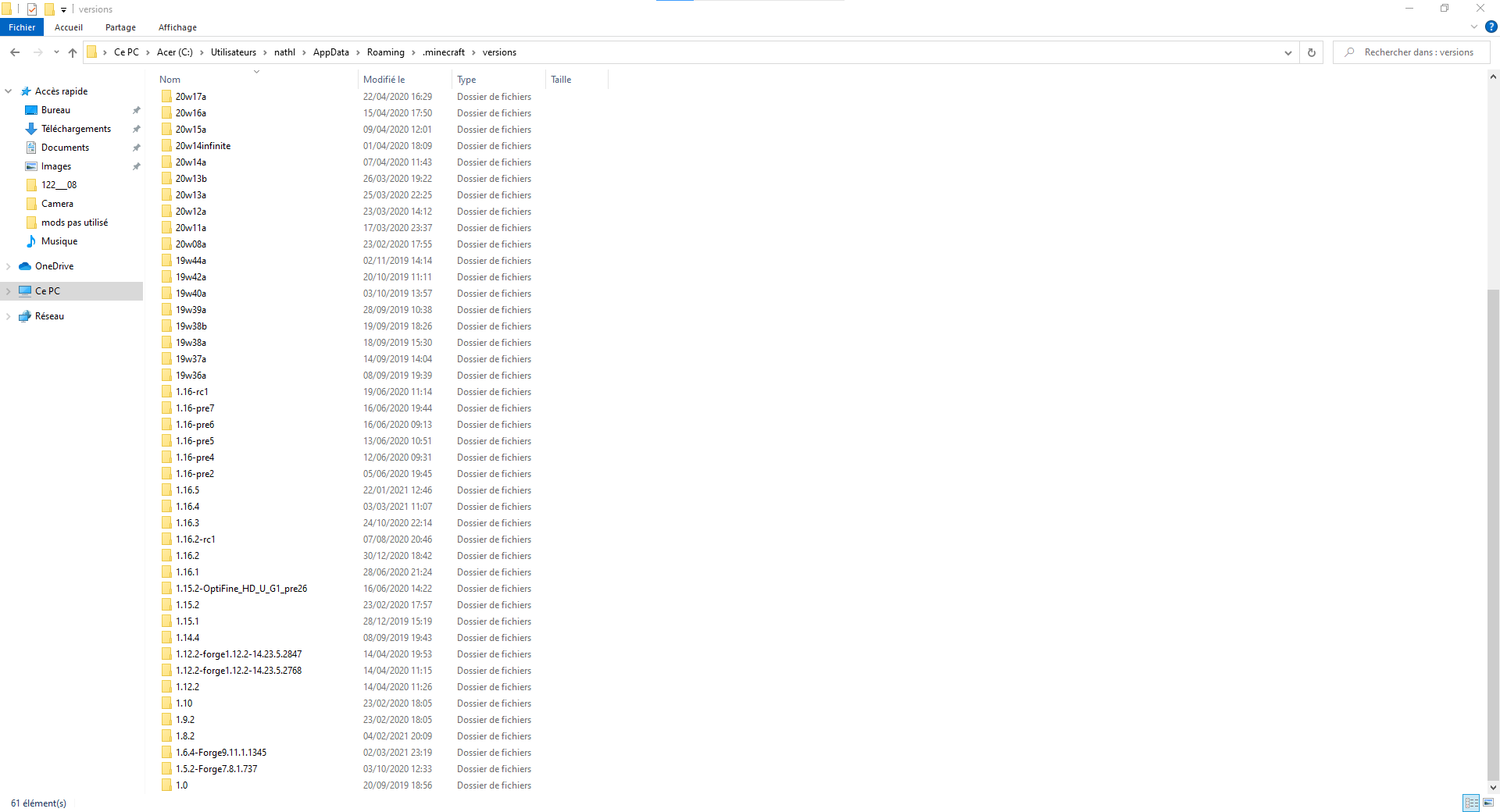Open the 1.16.5 version folder
This screenshot has height=812, width=1500.
point(187,490)
